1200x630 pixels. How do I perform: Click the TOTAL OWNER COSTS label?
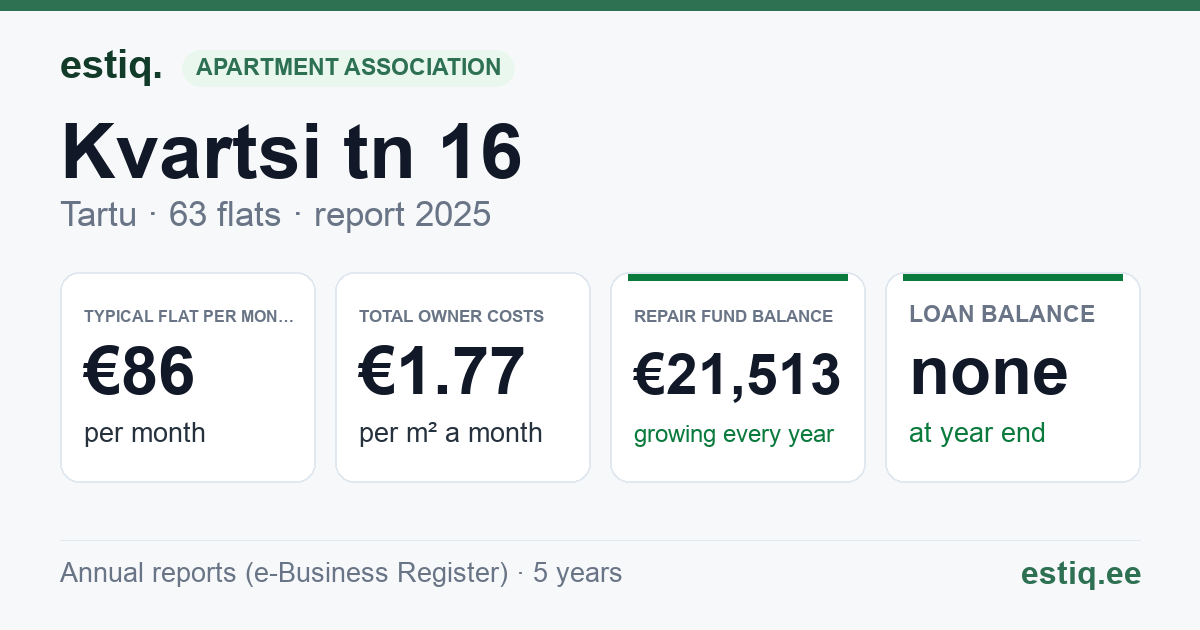click(x=452, y=316)
